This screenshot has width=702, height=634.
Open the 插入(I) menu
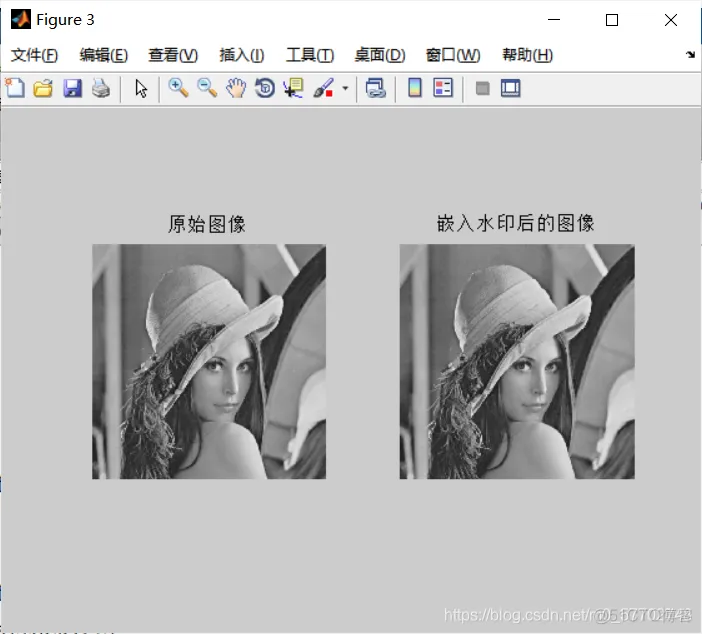242,55
